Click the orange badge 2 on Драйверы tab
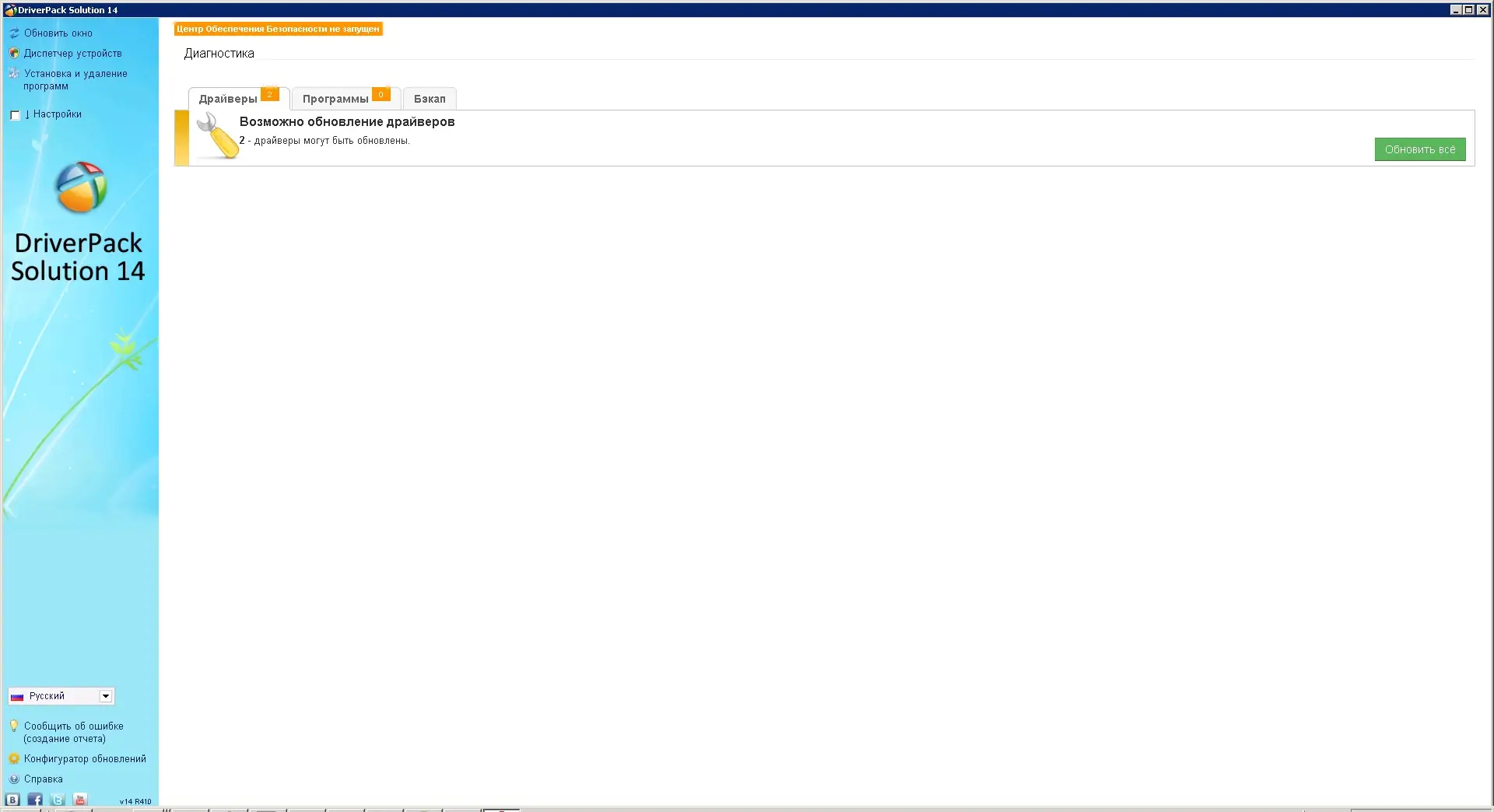 (270, 94)
